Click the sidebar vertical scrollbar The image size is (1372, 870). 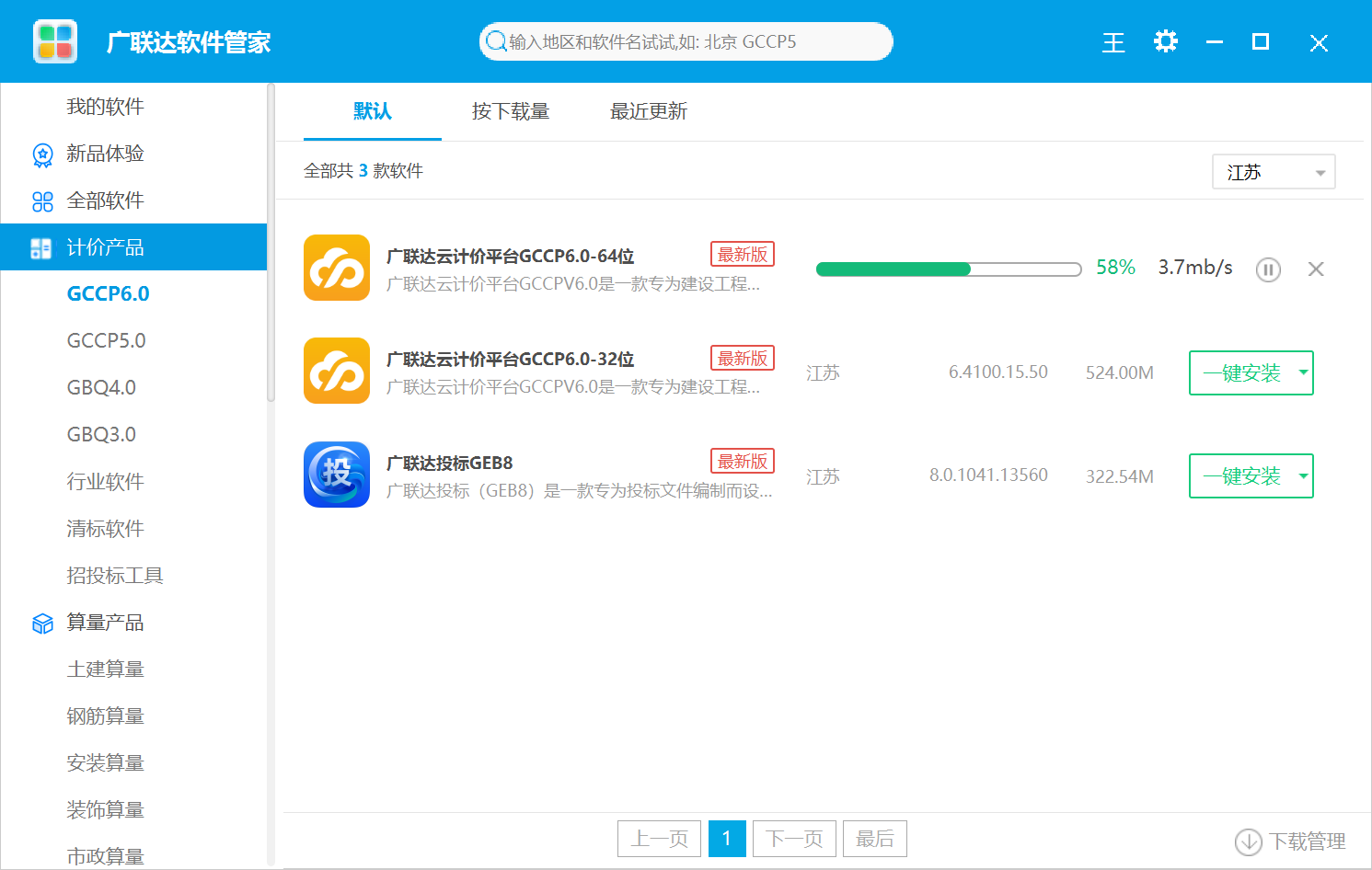(x=271, y=244)
